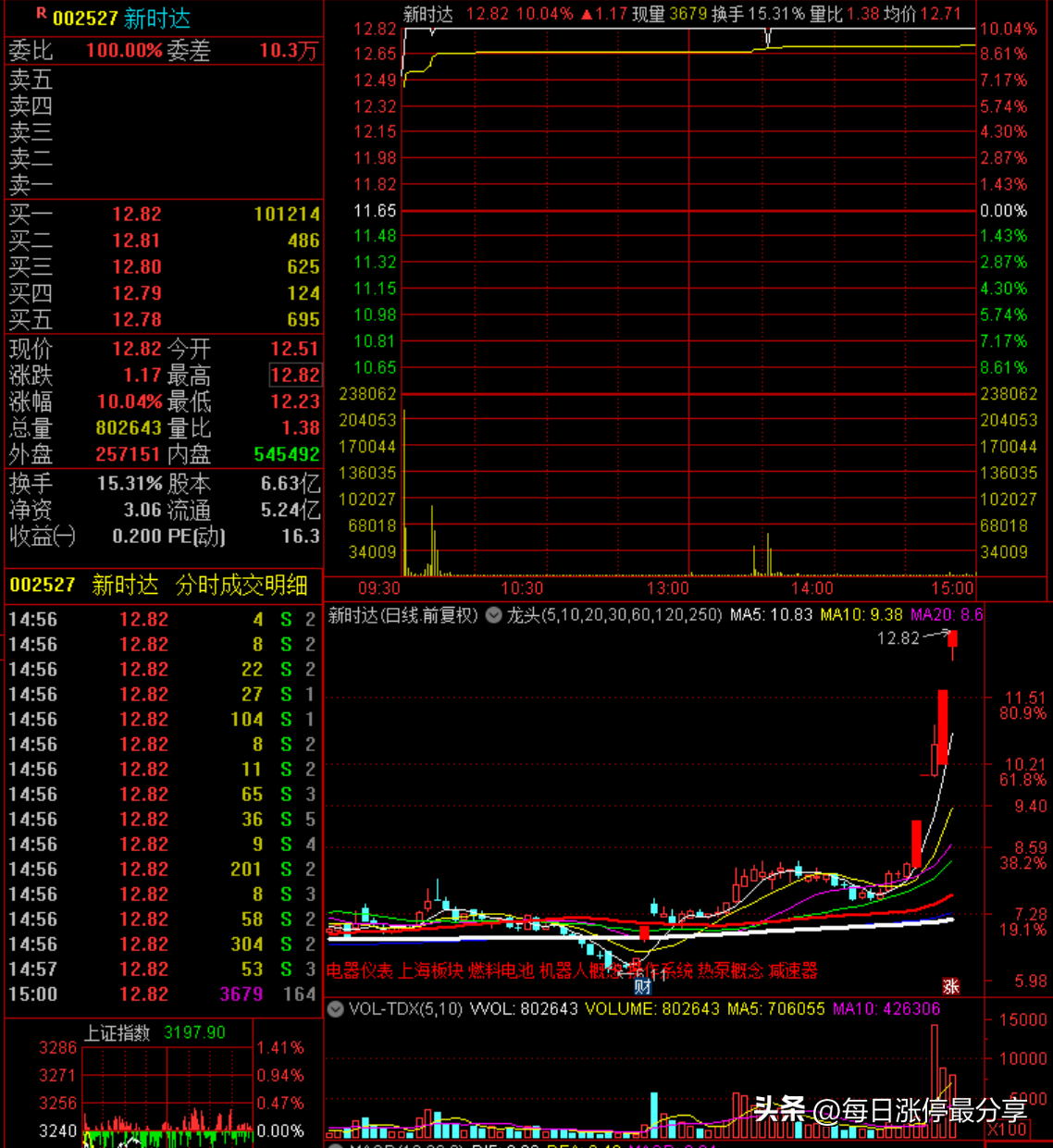Click the 11.65 previous close price label
This screenshot has height=1148, width=1053.
pyautogui.click(x=375, y=211)
